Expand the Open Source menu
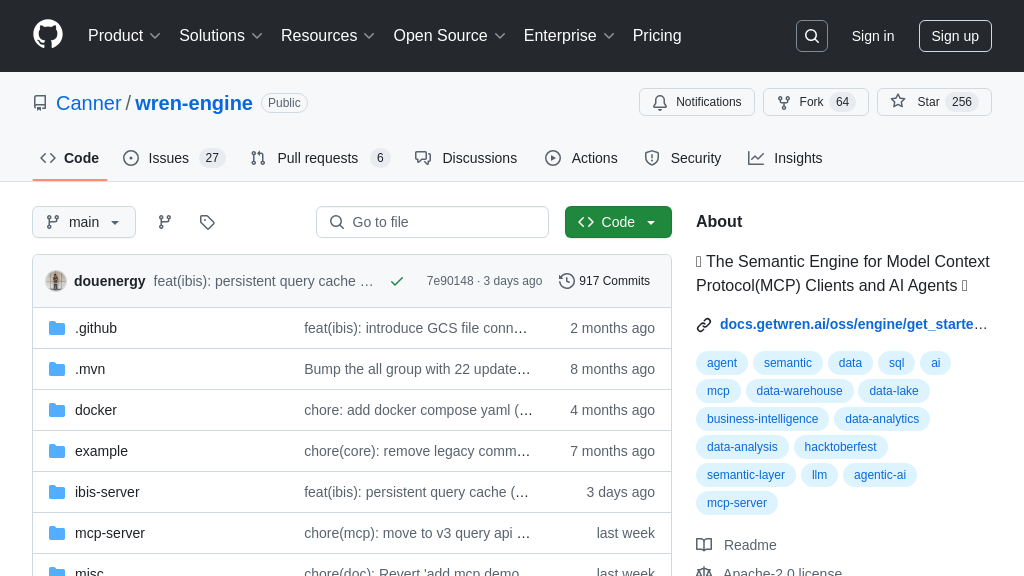 [449, 36]
